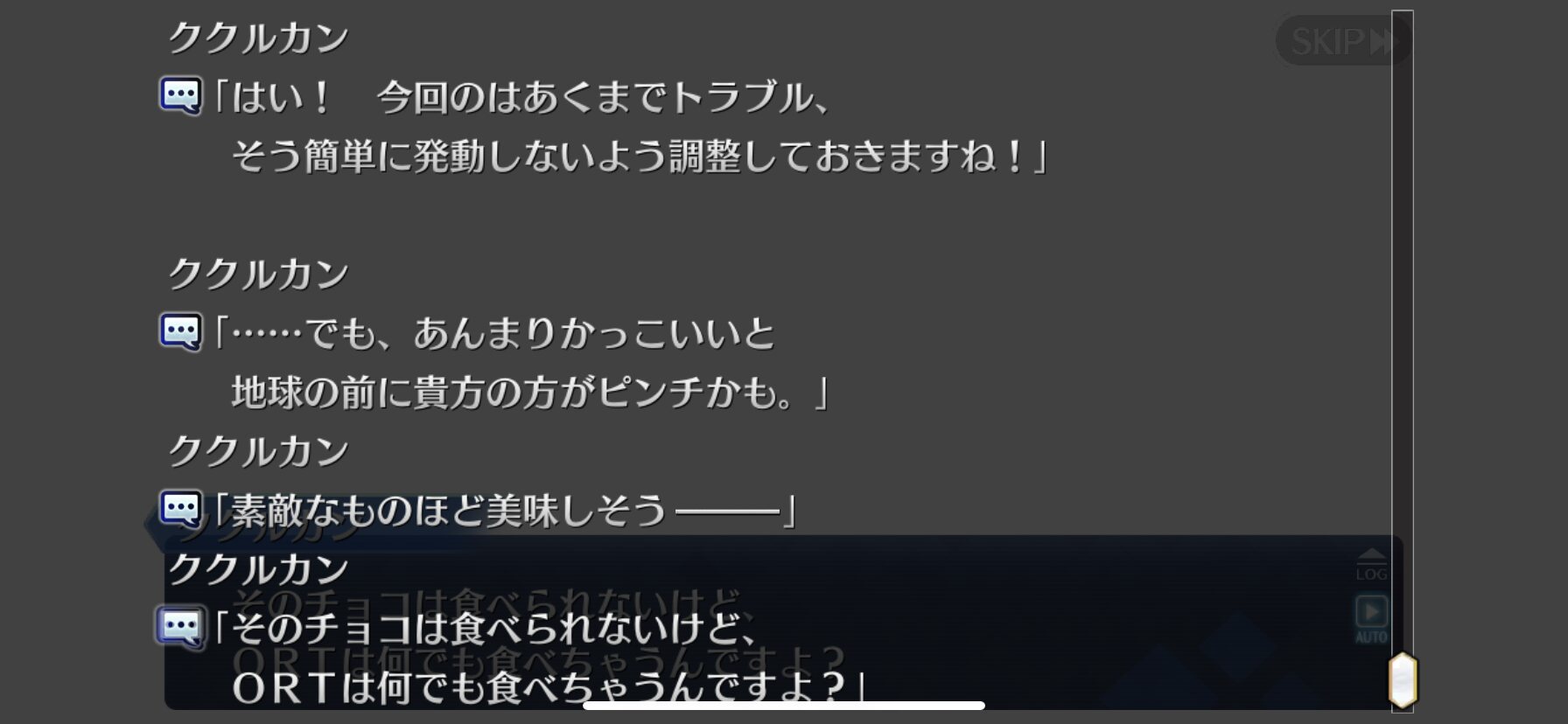Open the LOG icon
The width and height of the screenshot is (1568, 724).
1371,566
